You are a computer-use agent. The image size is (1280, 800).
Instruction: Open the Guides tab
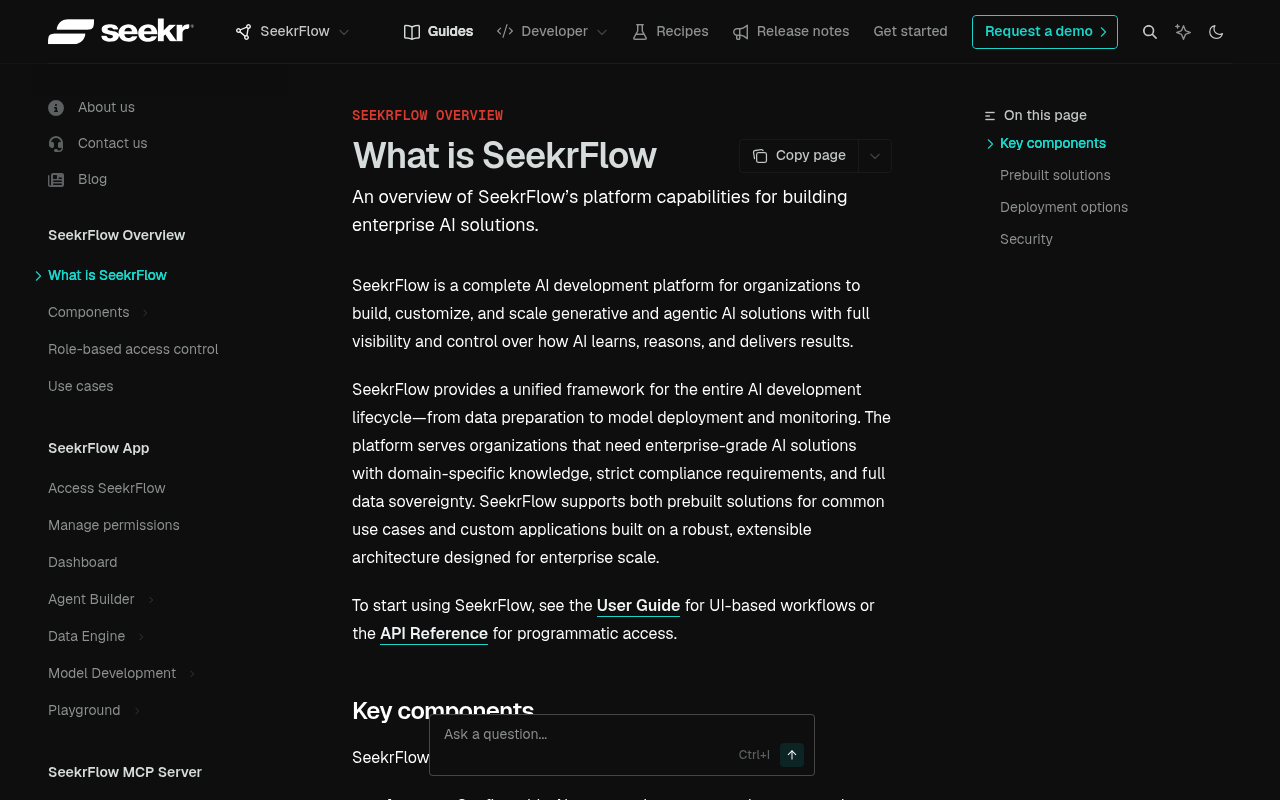coord(438,31)
